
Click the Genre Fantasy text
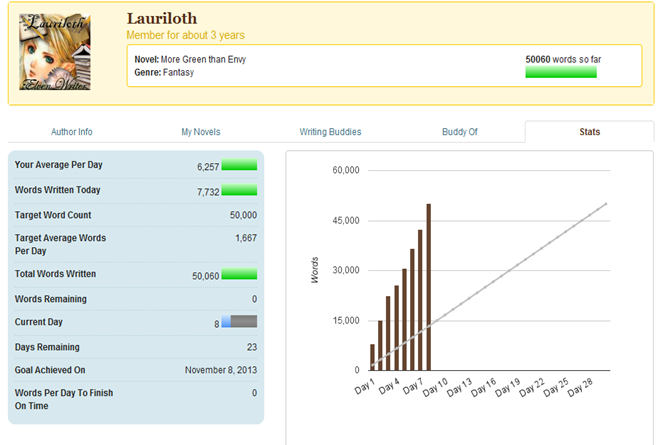coord(164,72)
